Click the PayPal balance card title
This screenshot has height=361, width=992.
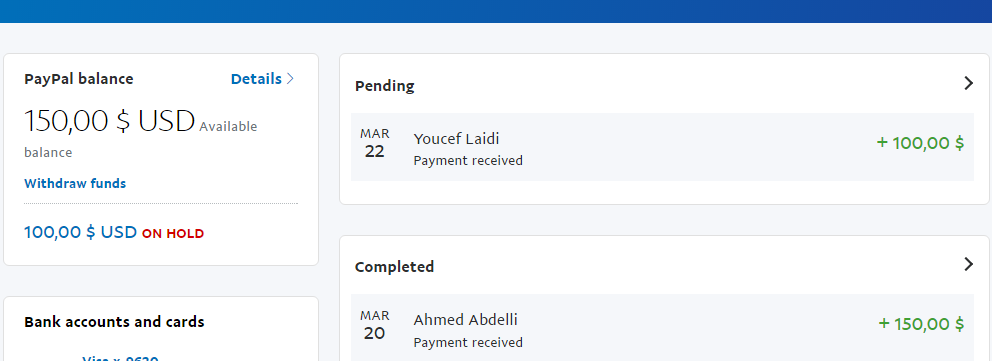[x=78, y=79]
